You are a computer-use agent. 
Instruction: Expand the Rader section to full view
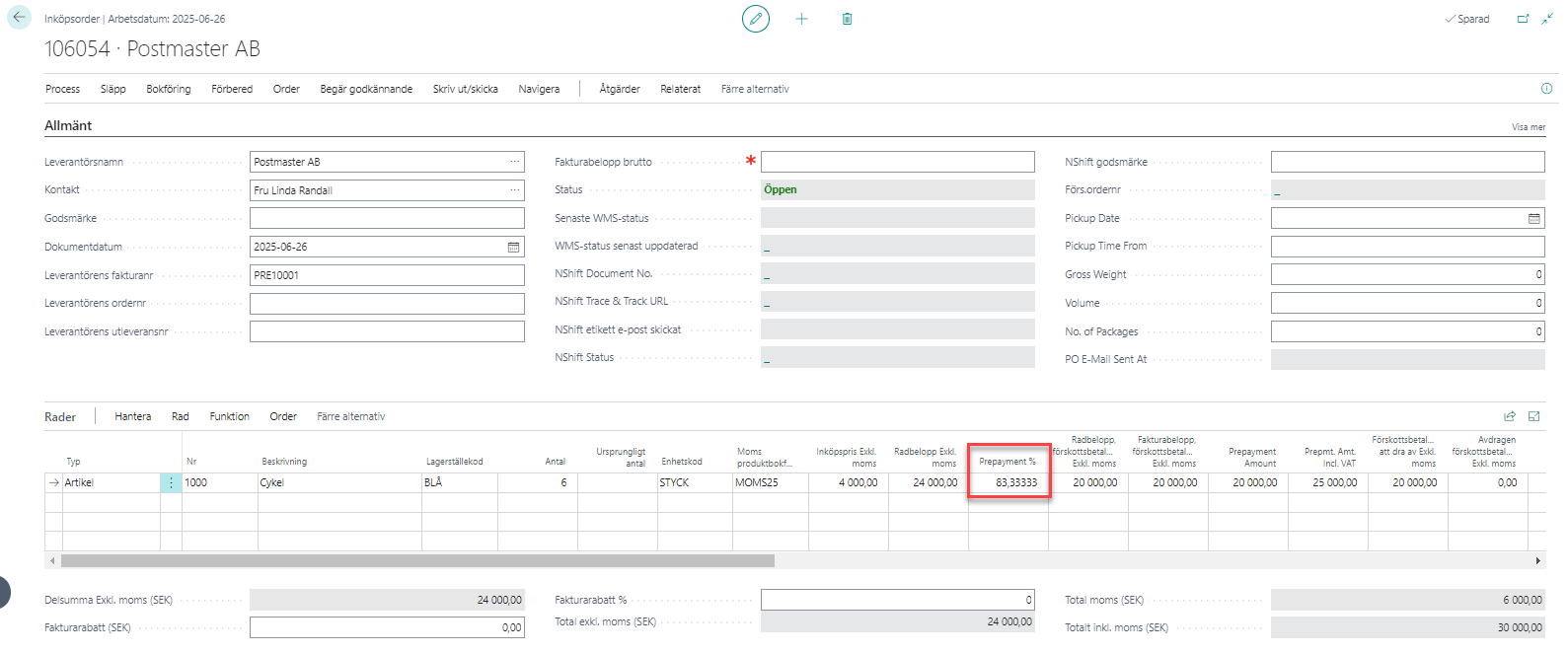tap(1533, 416)
